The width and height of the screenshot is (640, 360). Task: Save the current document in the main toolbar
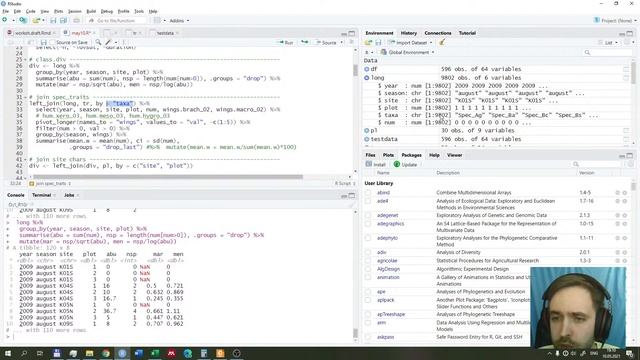click(x=53, y=20)
